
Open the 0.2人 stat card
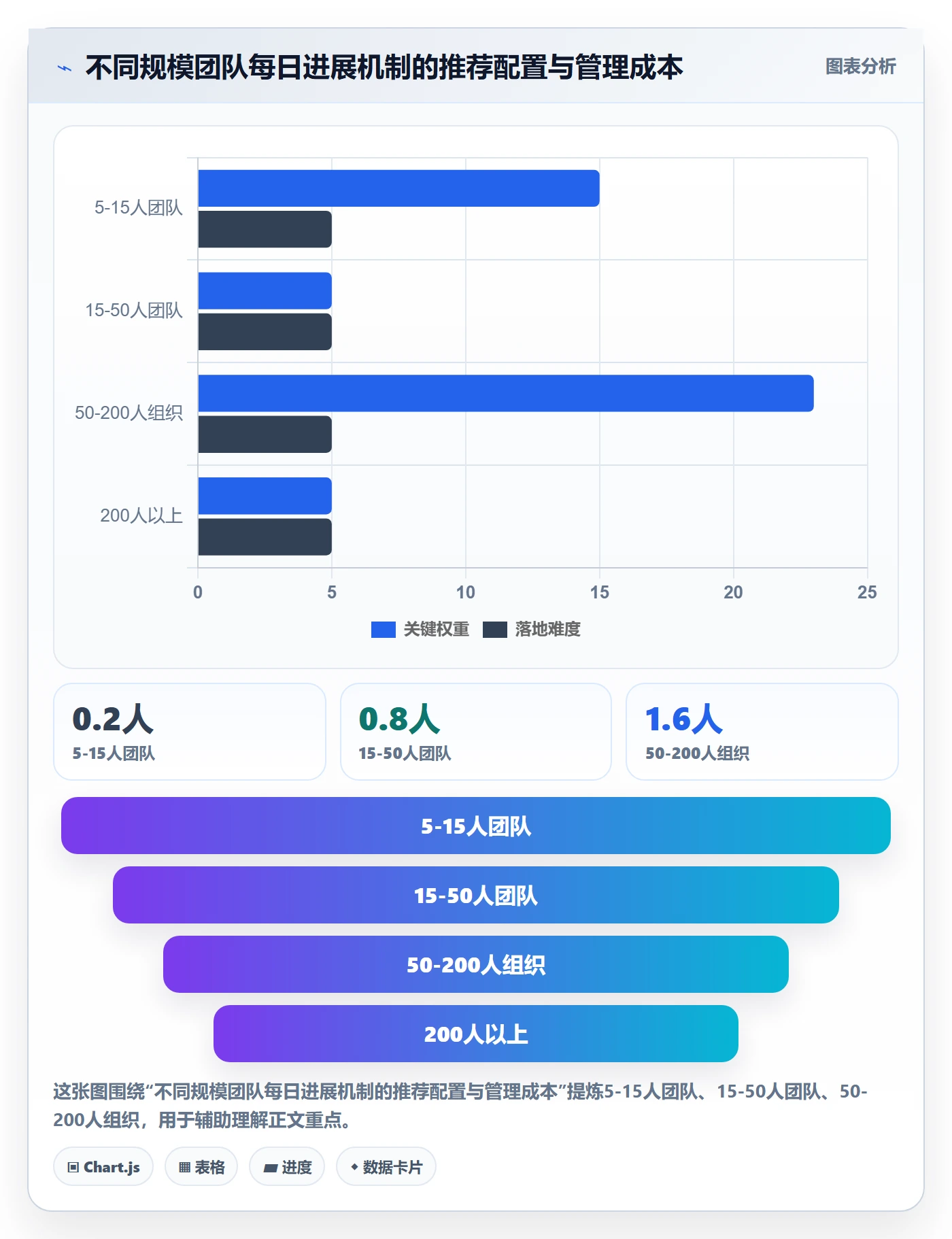pyautogui.click(x=190, y=732)
